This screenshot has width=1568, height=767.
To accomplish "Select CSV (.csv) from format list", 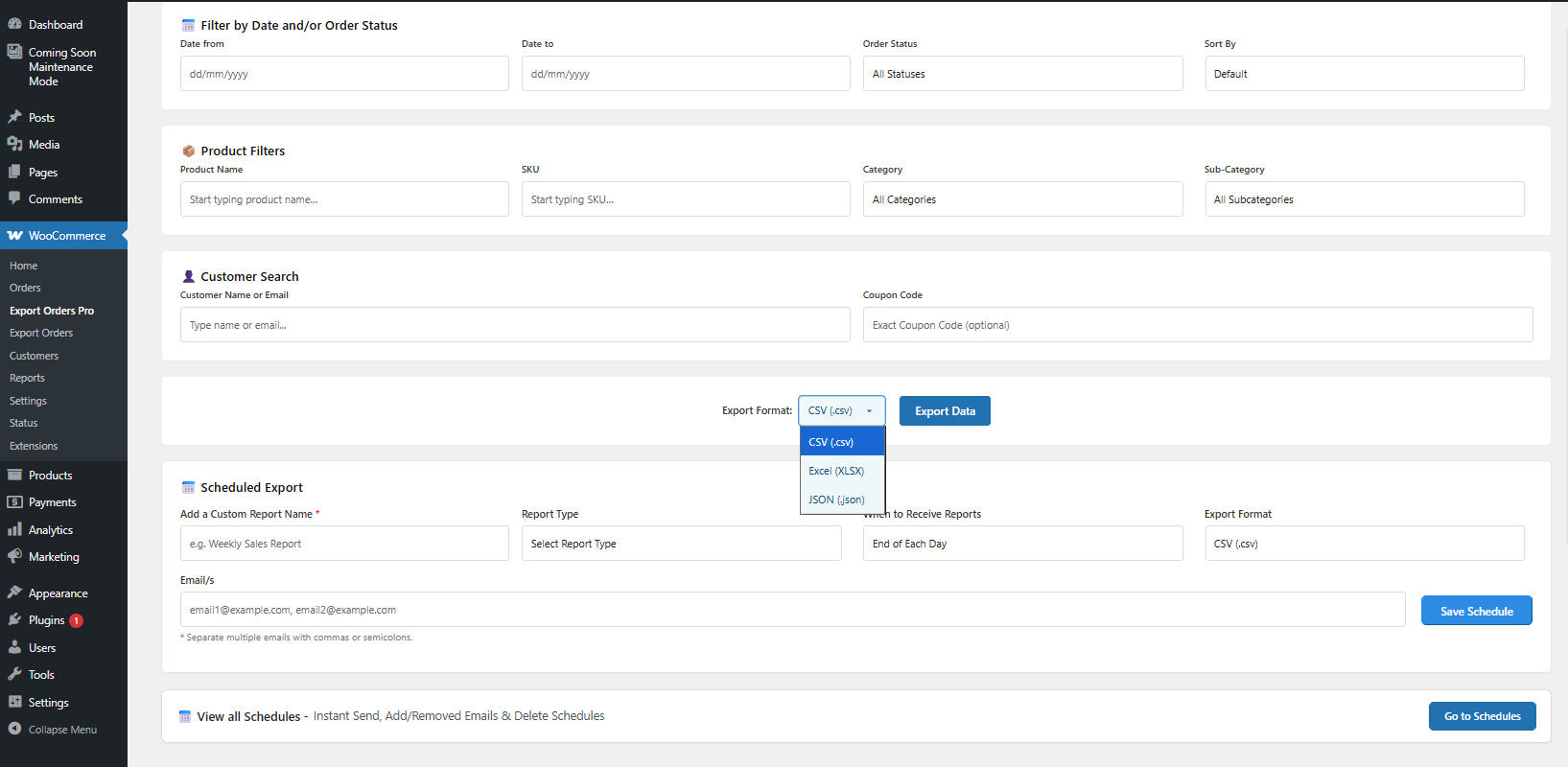I will click(x=843, y=442).
